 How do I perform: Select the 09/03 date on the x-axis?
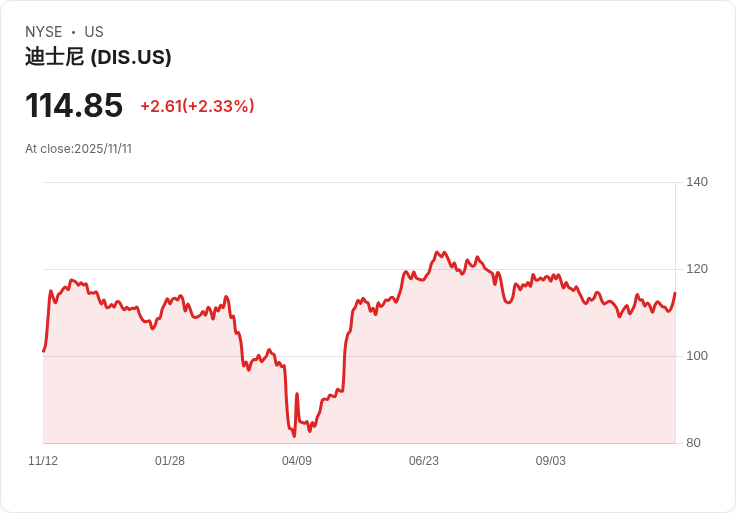pos(551,461)
